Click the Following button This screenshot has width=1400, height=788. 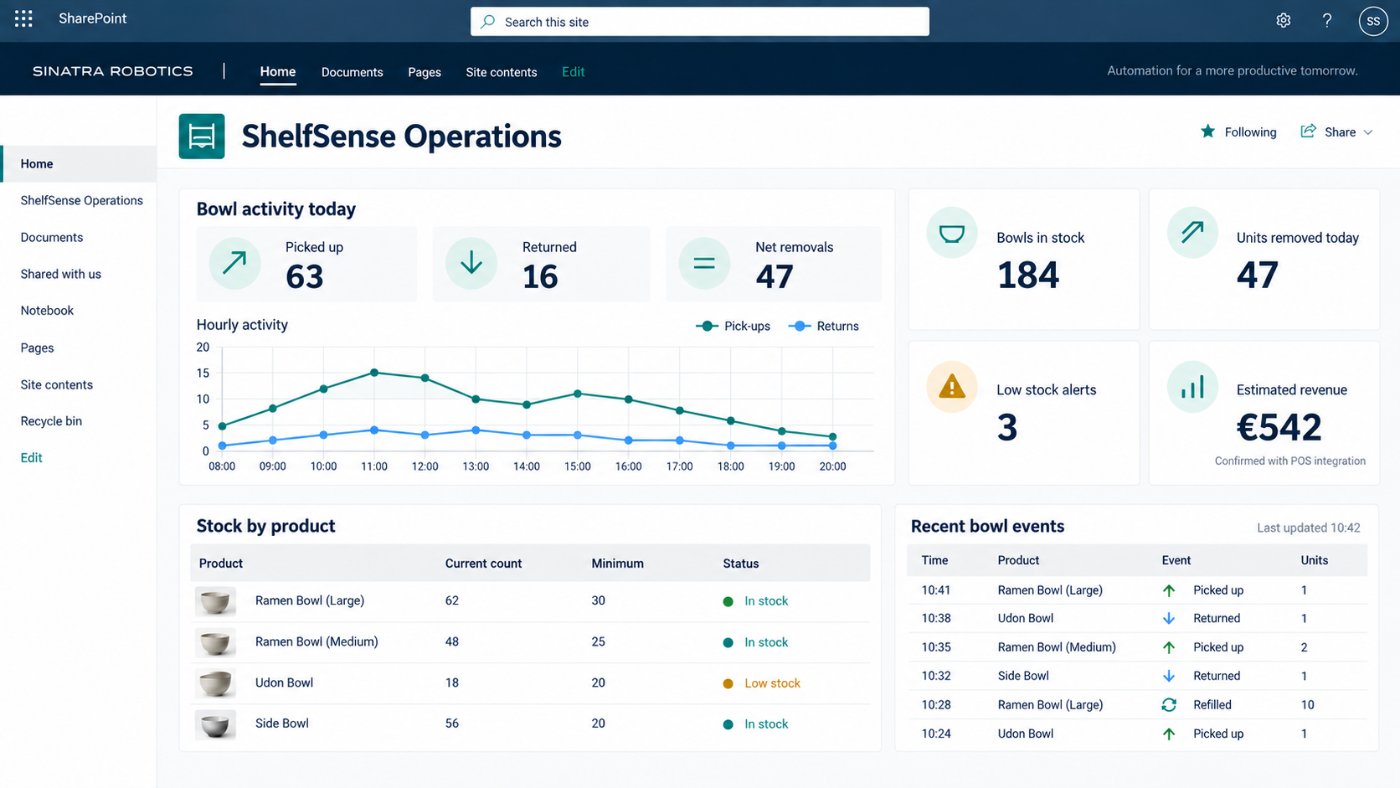[1238, 132]
